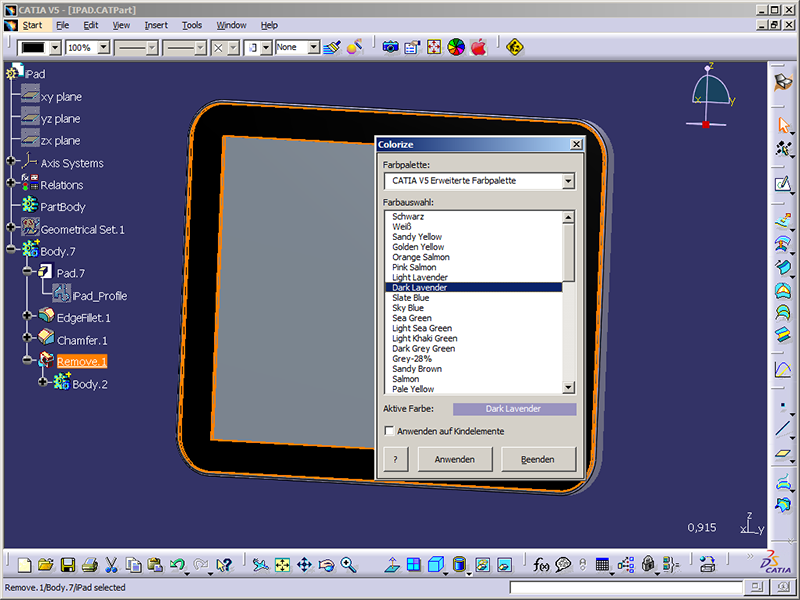This screenshot has height=600, width=800.
Task: Expand the Chamfer.1 tree node
Action: [x=28, y=338]
